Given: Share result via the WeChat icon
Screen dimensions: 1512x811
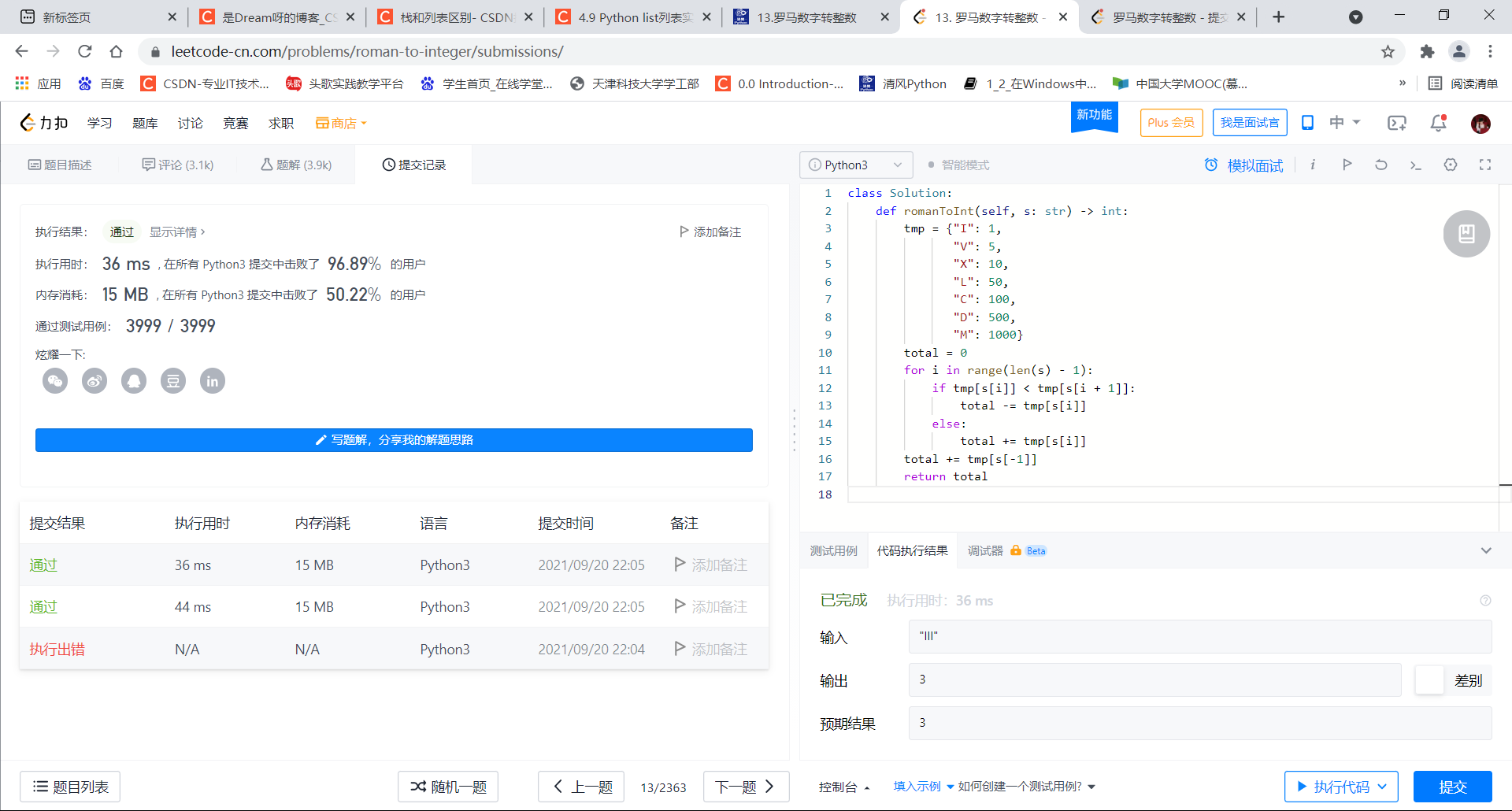Looking at the screenshot, I should (55, 380).
